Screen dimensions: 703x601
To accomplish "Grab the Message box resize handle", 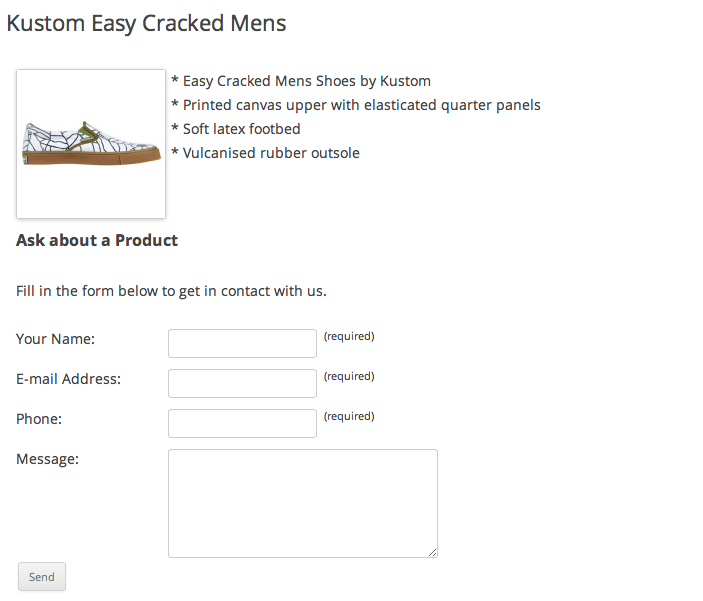I will 433,553.
